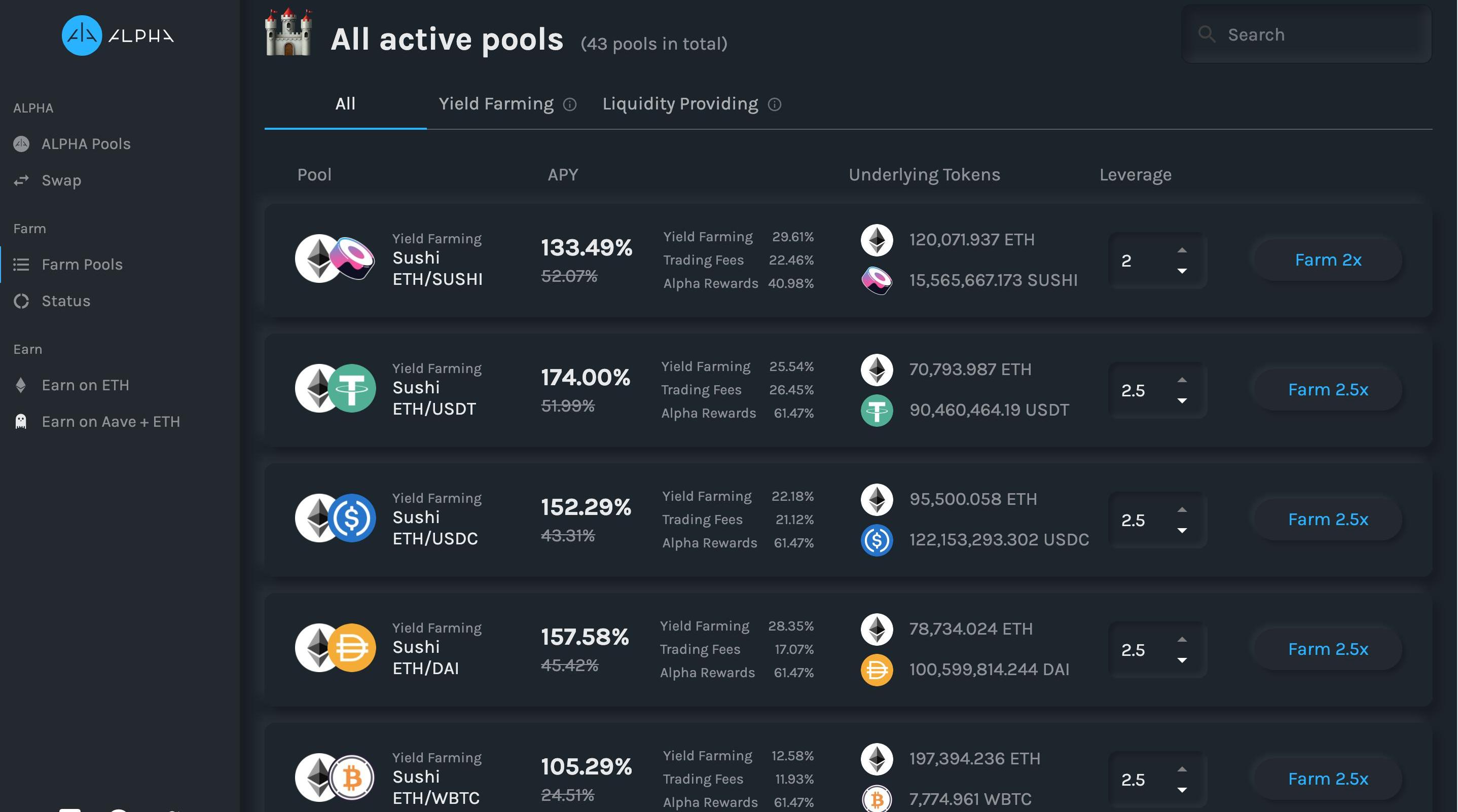Click the Ethereum icon beside Earn on ETH
This screenshot has height=812, width=1458.
click(x=21, y=385)
